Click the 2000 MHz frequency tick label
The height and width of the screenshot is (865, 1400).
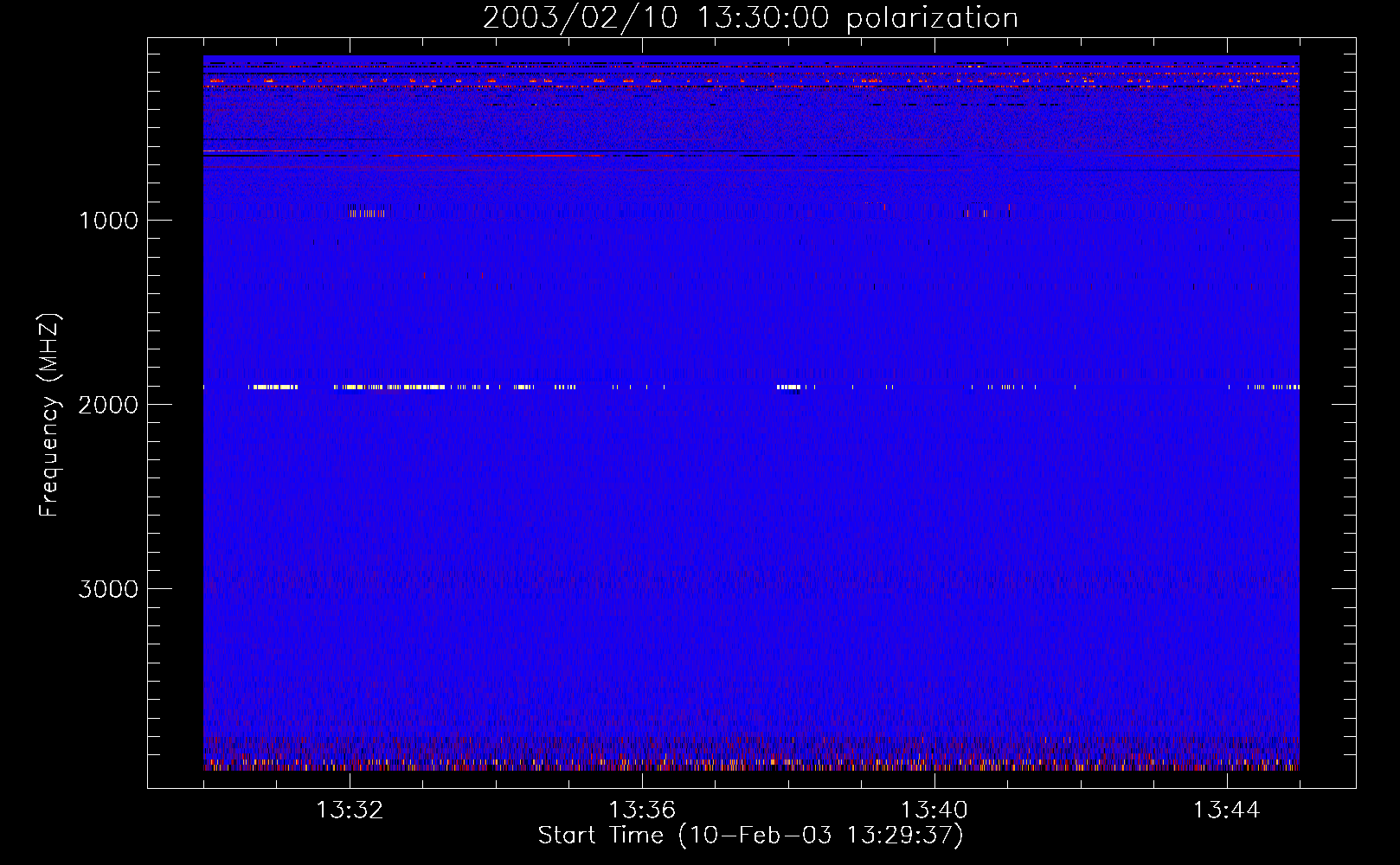pyautogui.click(x=108, y=405)
